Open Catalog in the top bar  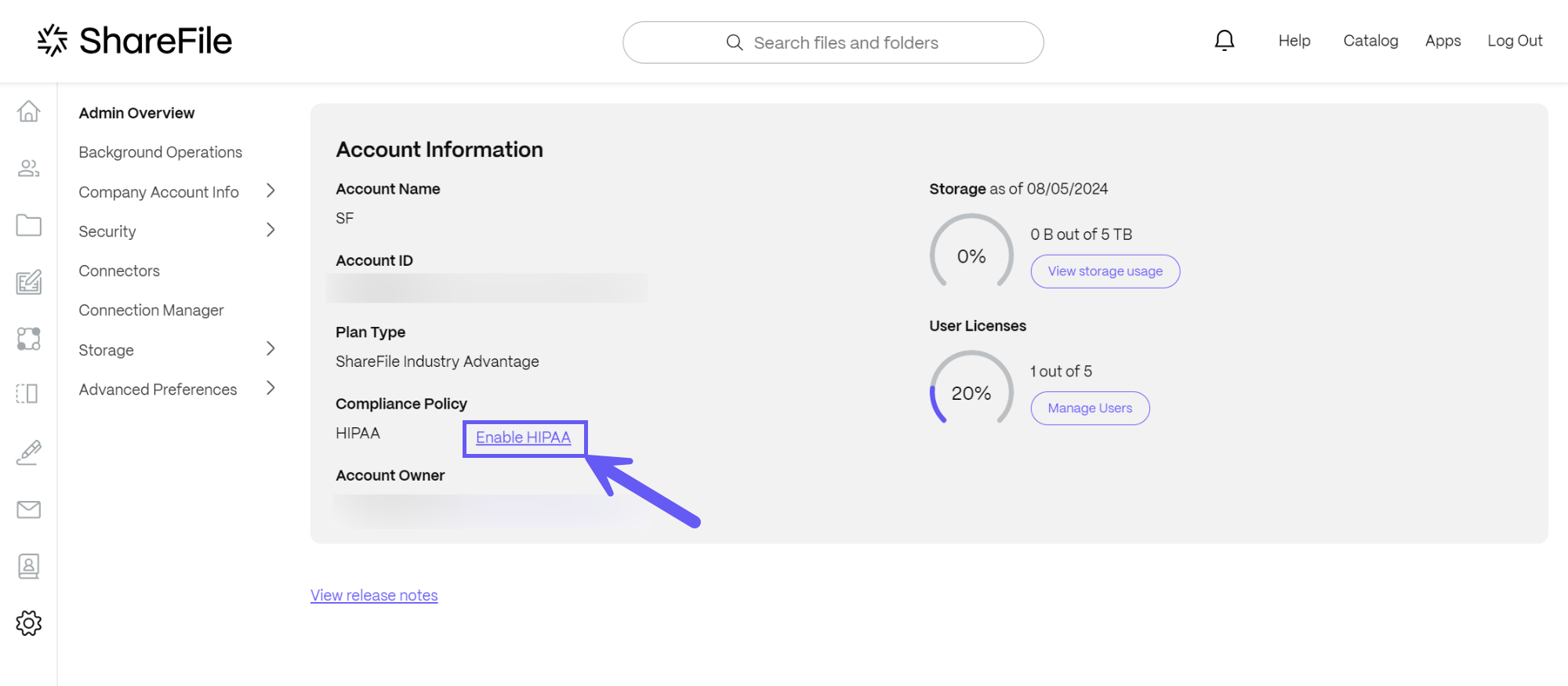1370,41
